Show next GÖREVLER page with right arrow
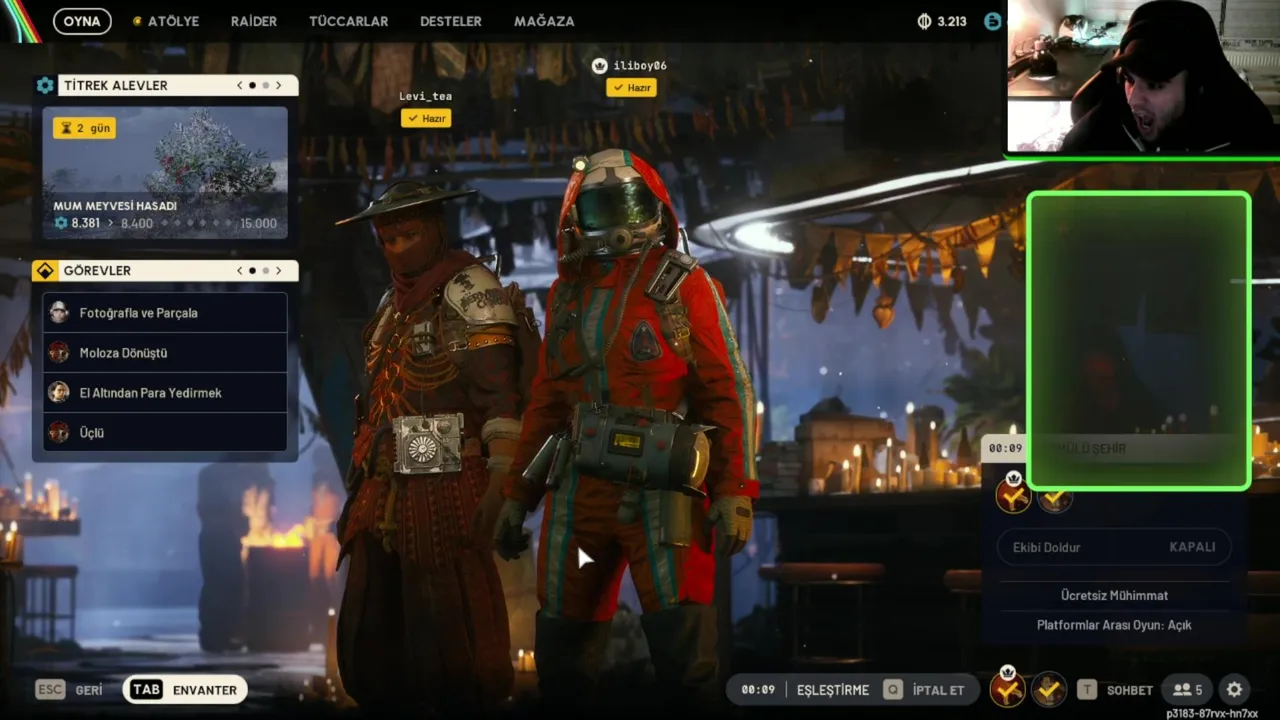Viewport: 1280px width, 720px height. [278, 271]
